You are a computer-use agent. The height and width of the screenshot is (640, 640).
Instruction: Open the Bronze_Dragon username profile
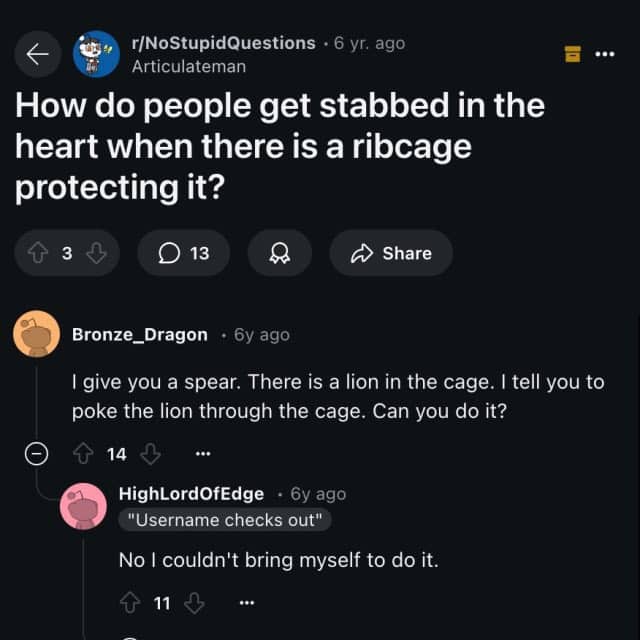pos(140,335)
